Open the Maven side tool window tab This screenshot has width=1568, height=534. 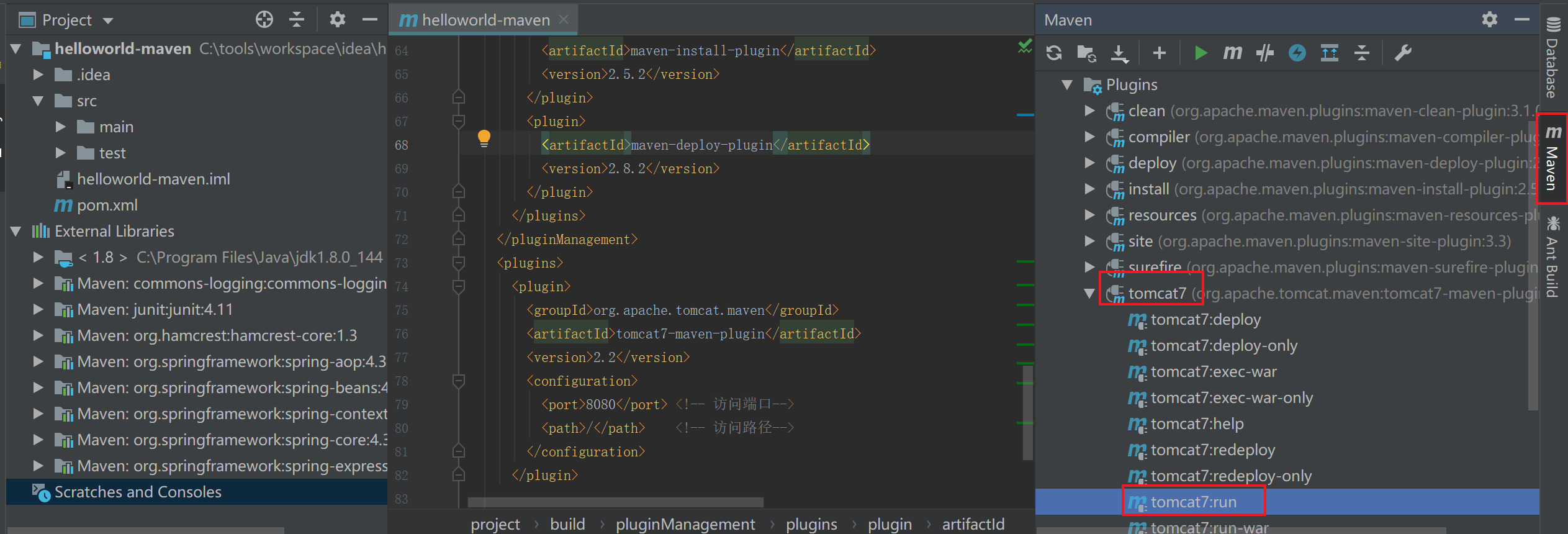[1553, 159]
